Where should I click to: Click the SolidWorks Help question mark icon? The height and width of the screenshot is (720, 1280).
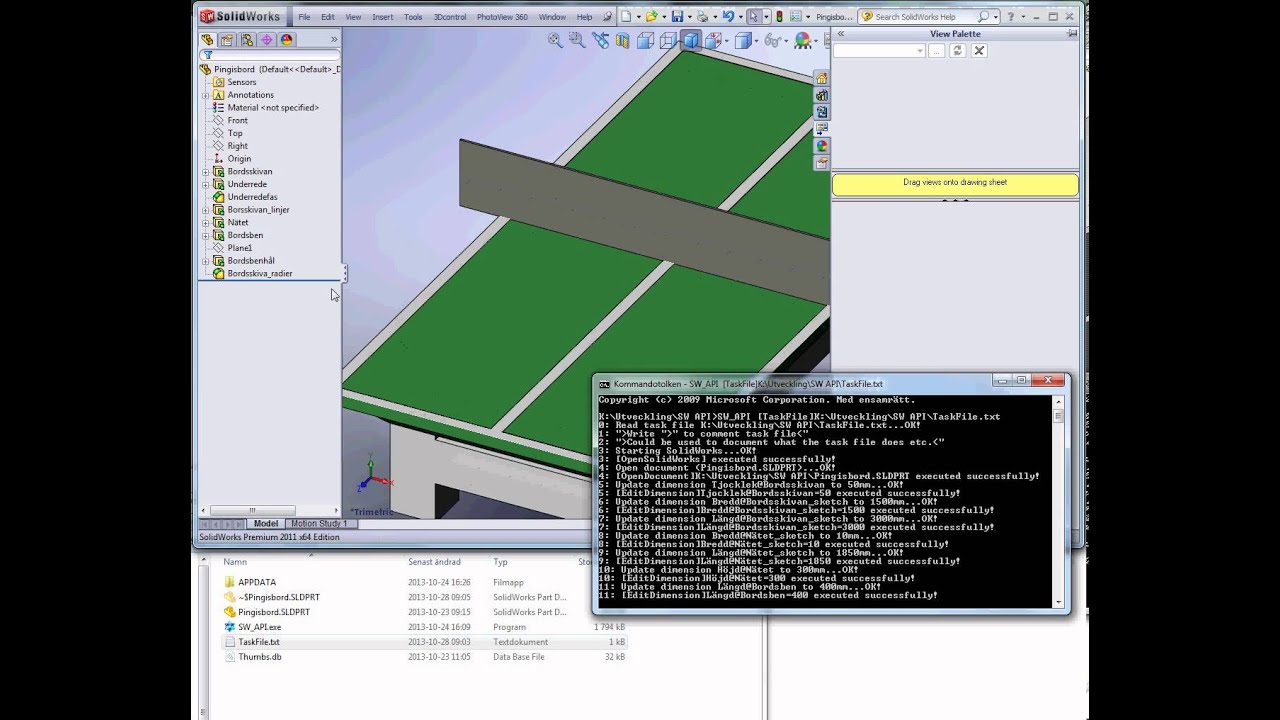point(1011,16)
